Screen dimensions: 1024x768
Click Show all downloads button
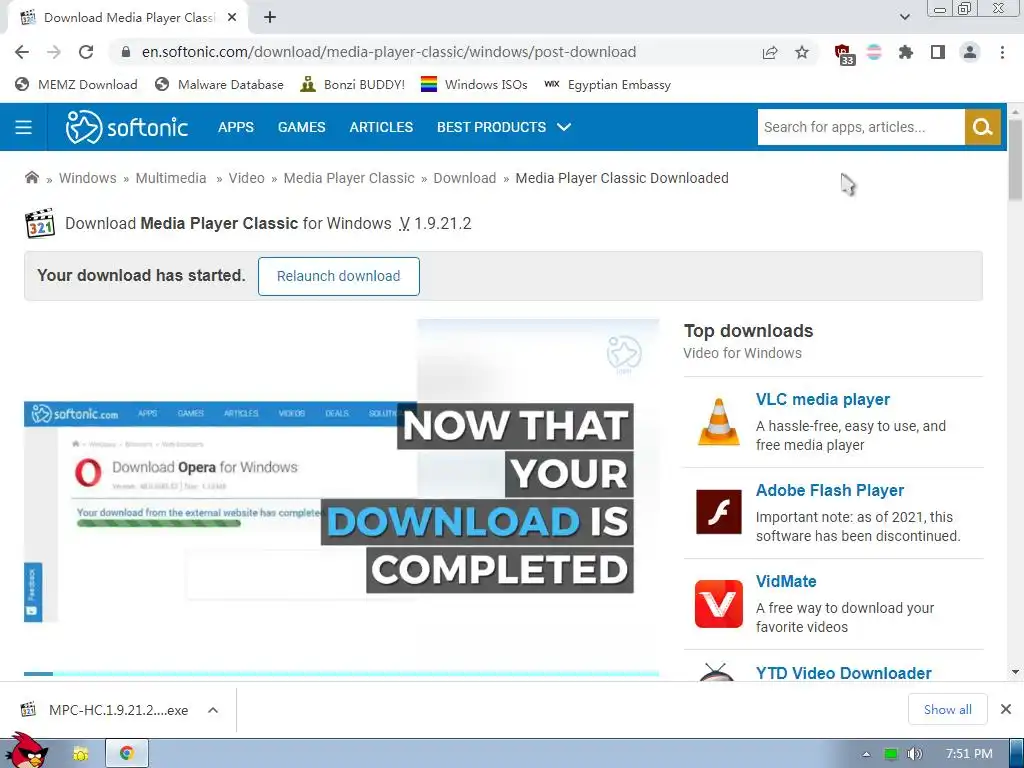[x=948, y=709]
